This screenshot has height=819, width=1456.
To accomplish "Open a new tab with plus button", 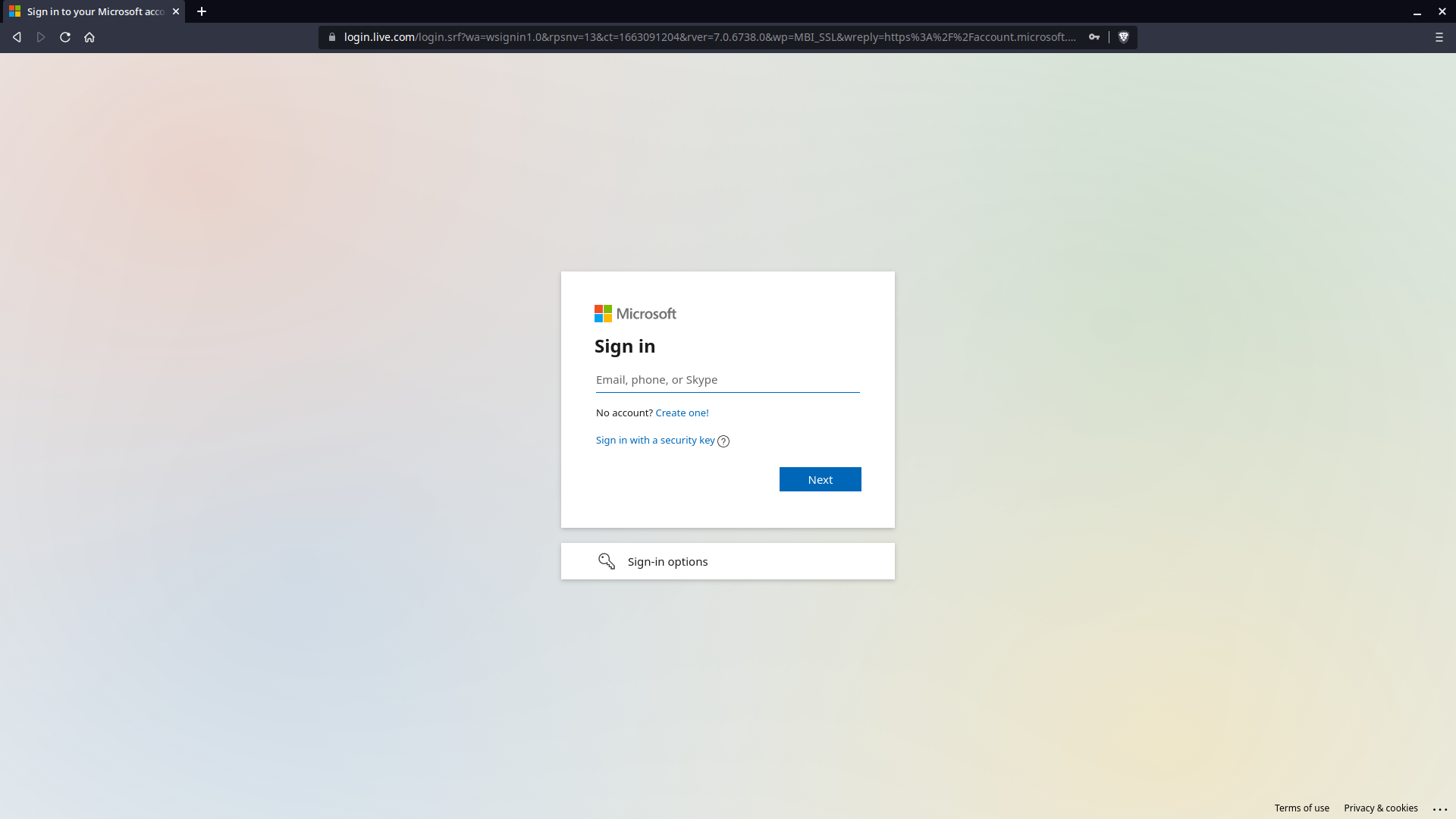I will pos(202,11).
